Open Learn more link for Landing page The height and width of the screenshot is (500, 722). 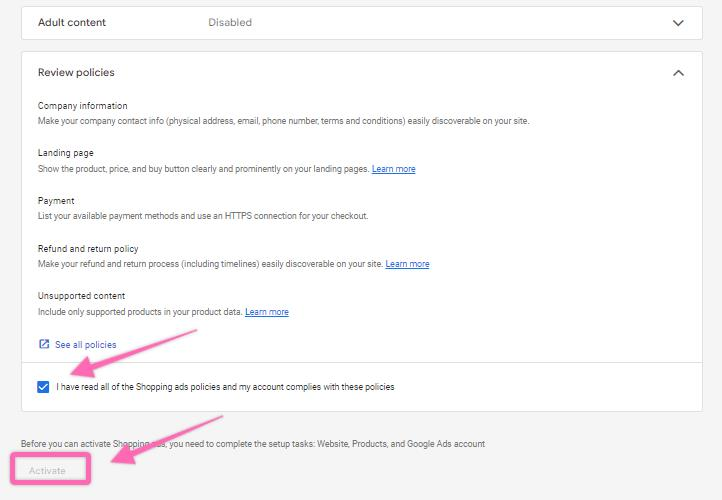(x=393, y=169)
